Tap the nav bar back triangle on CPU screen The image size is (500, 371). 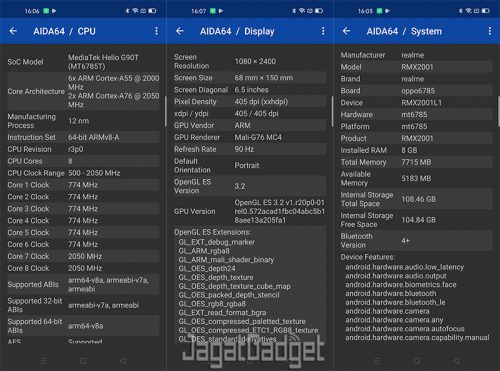click(x=123, y=361)
